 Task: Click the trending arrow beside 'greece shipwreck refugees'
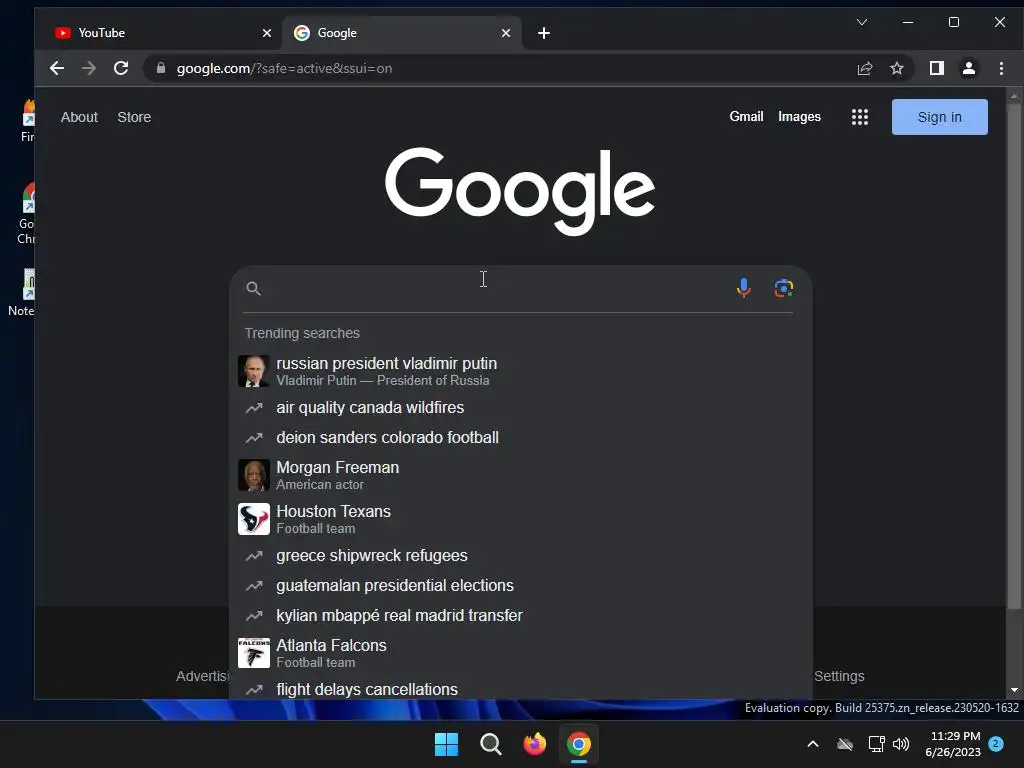(253, 556)
